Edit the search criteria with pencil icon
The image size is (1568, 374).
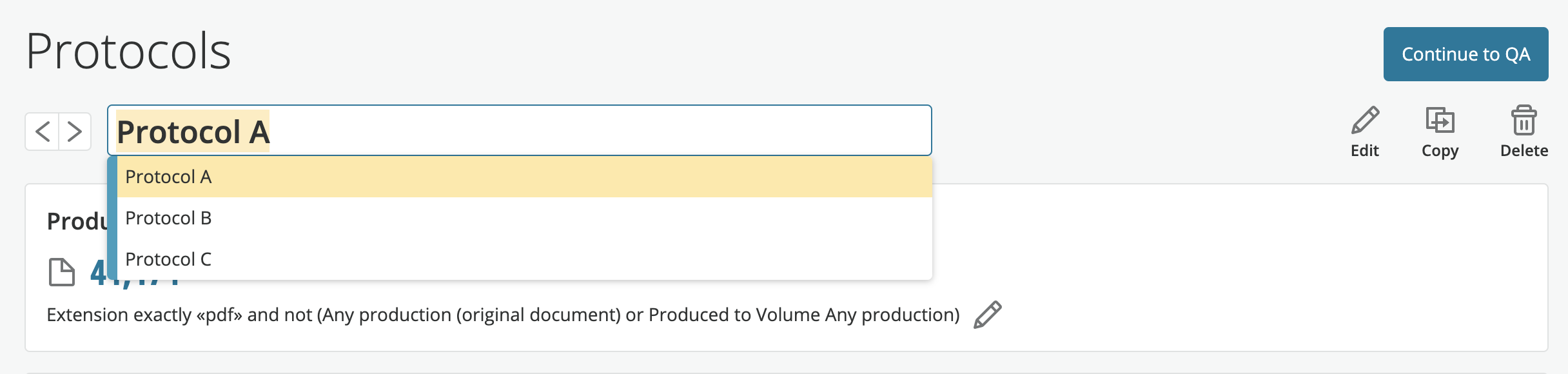click(987, 315)
